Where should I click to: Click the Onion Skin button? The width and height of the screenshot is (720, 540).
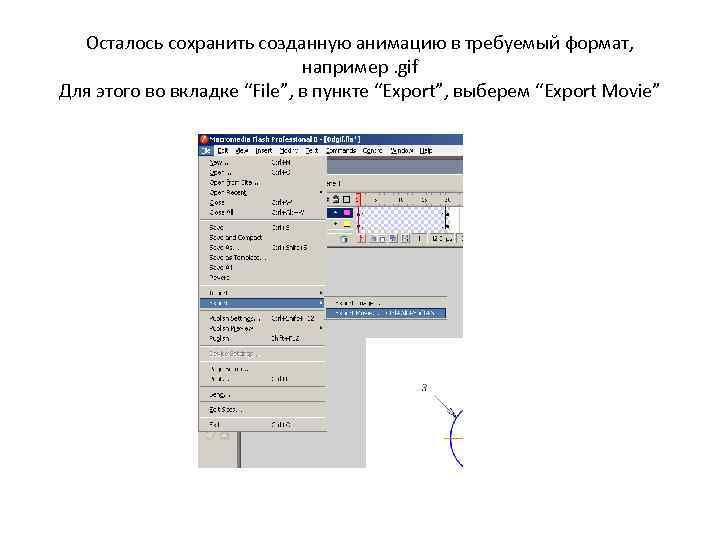click(373, 239)
